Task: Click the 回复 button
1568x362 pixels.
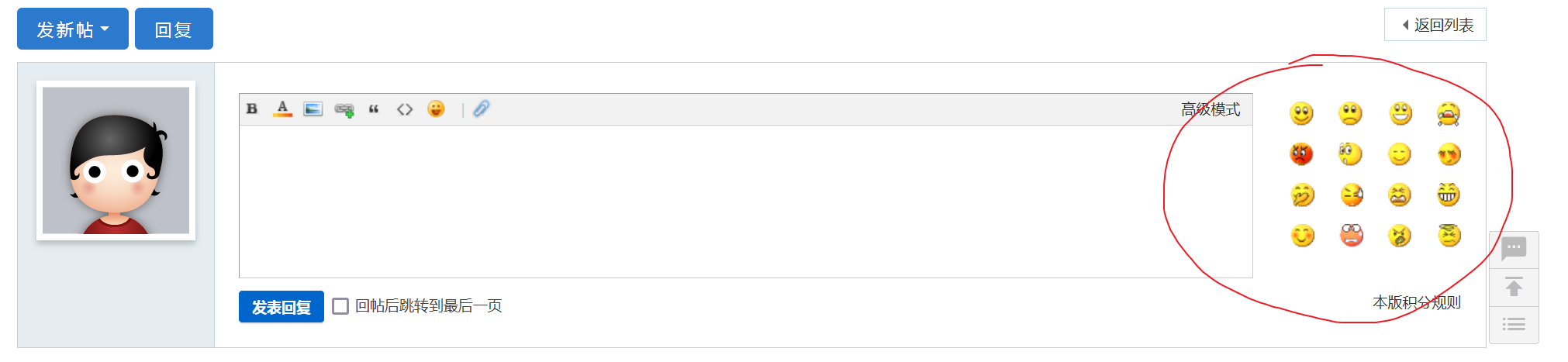Action: pos(174,29)
